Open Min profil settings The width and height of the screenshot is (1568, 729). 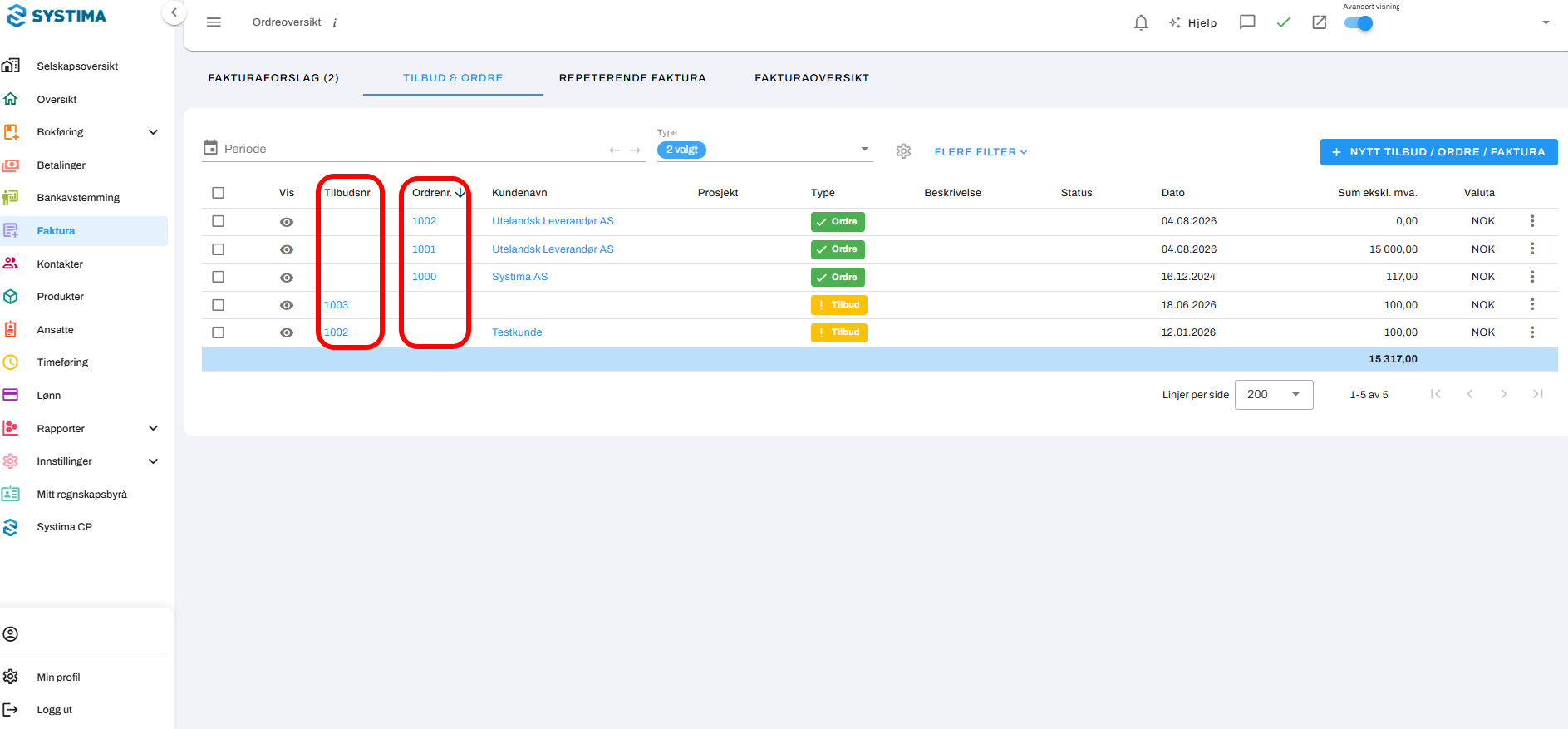point(58,677)
